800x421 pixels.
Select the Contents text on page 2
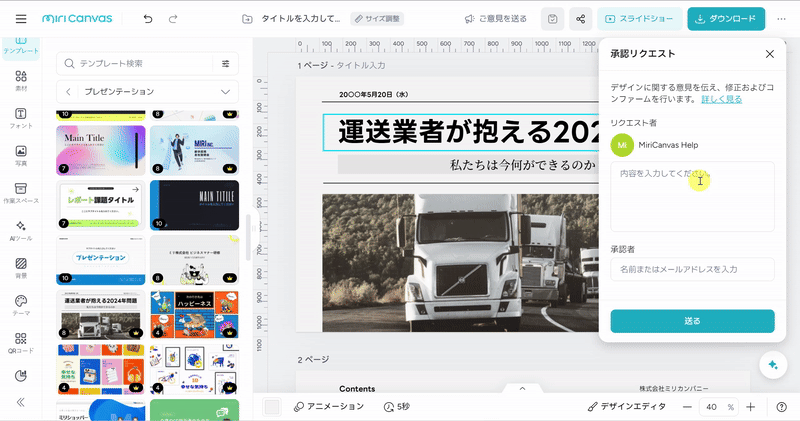357,389
